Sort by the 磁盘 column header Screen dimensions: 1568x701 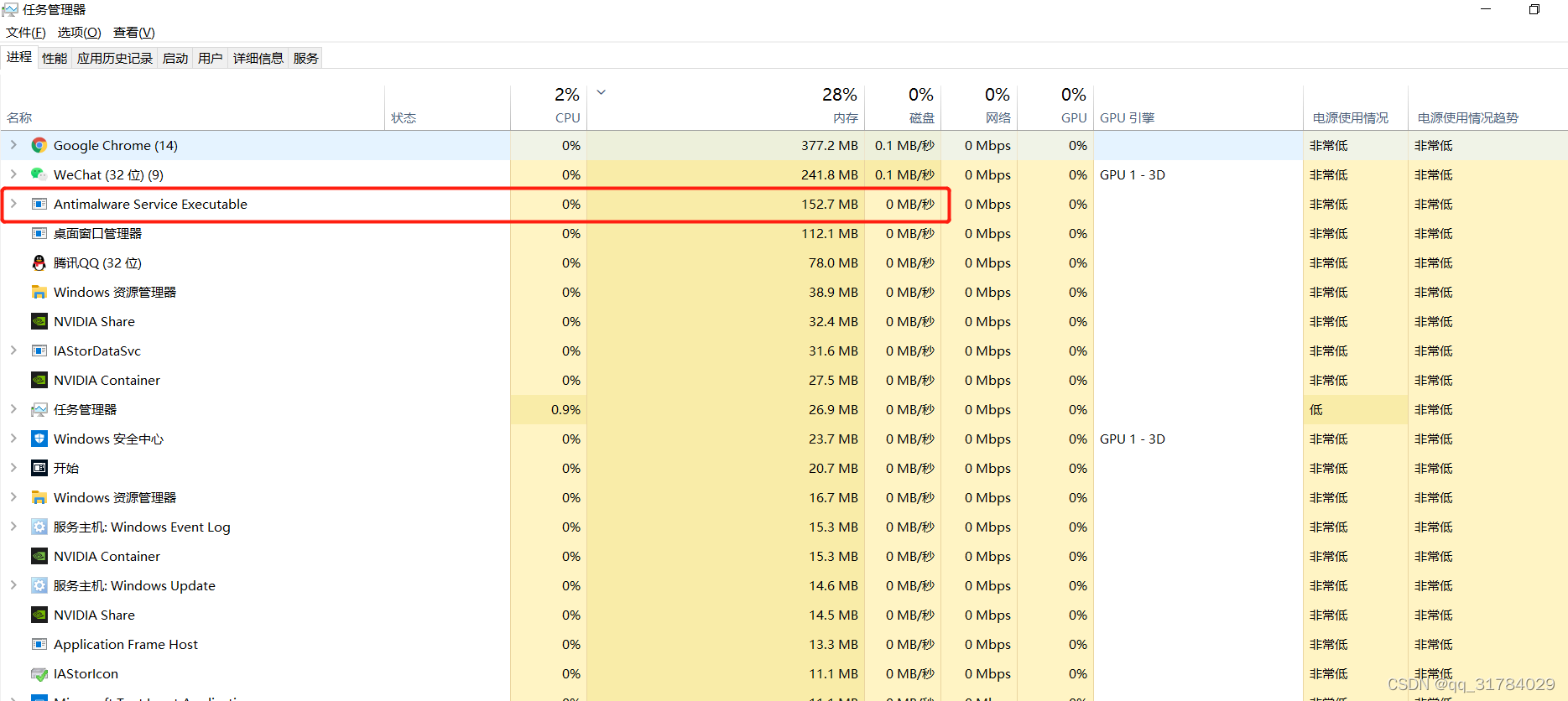click(x=903, y=107)
